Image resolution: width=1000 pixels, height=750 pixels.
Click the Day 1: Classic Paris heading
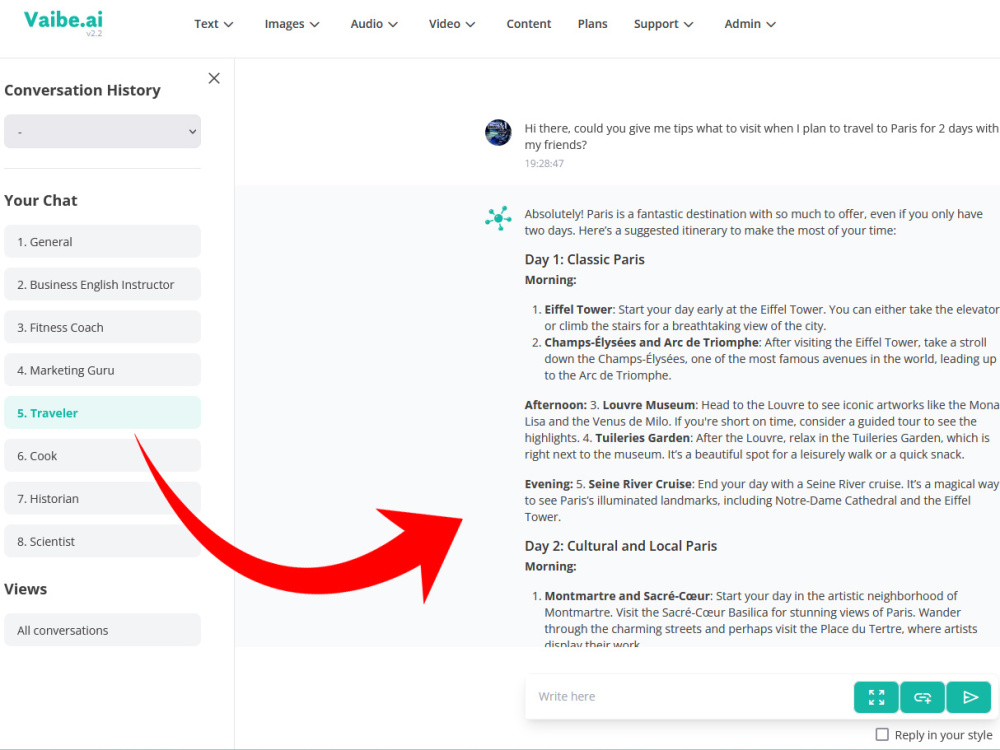click(x=584, y=260)
